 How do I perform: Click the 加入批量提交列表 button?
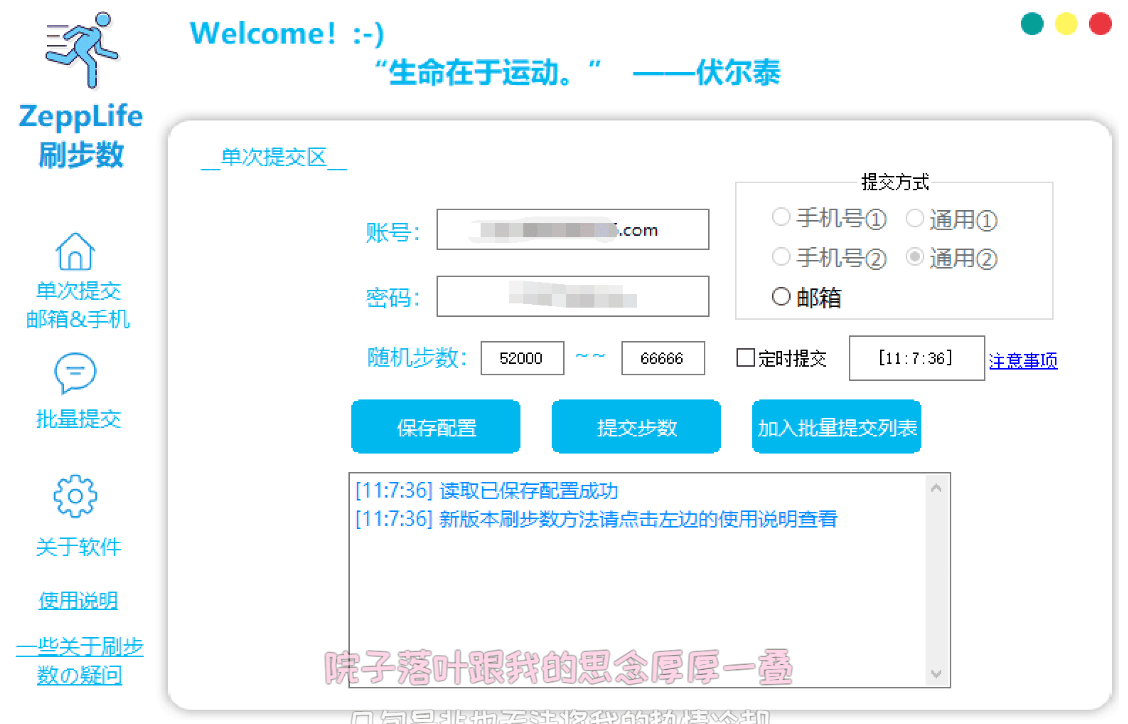[836, 426]
